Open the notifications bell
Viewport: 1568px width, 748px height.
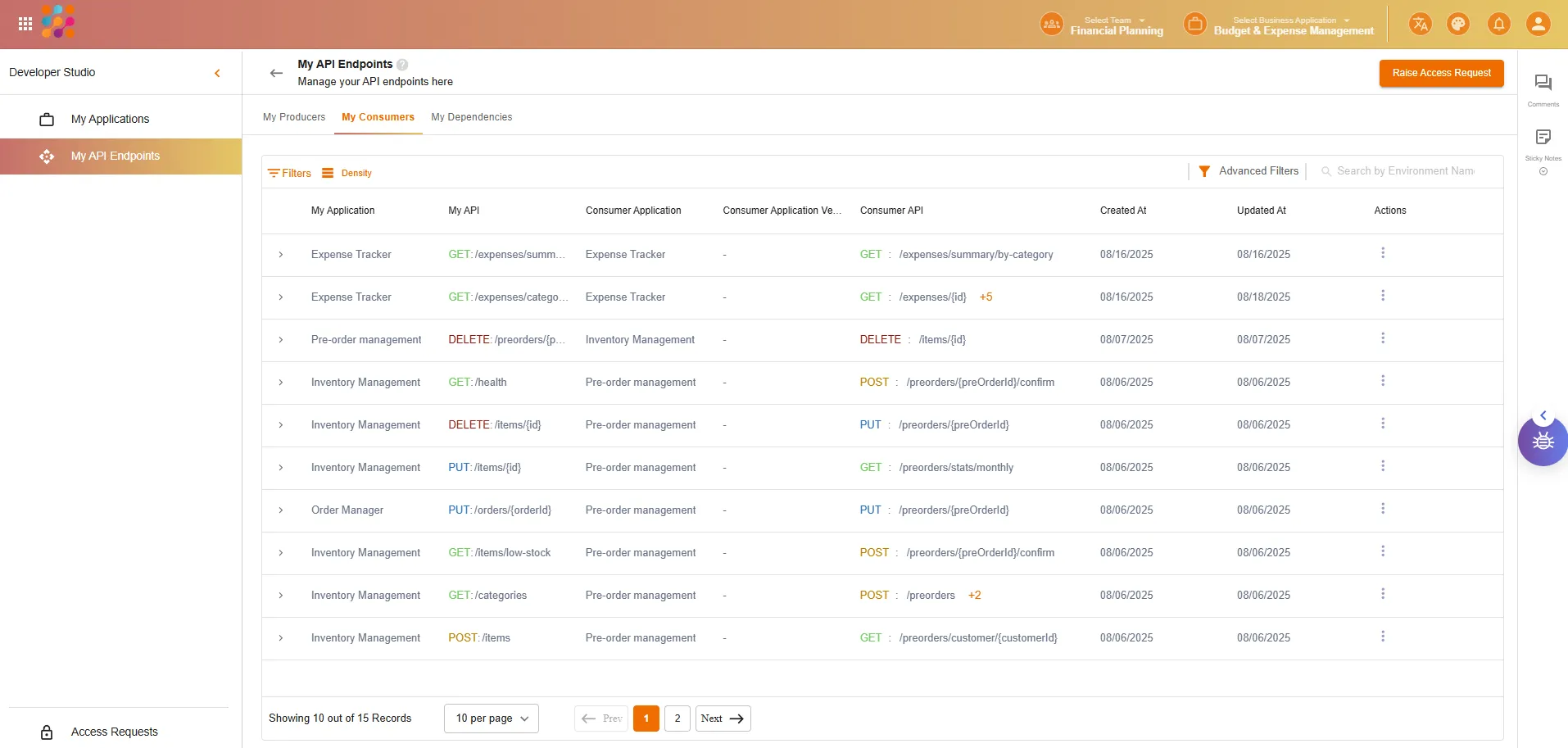(x=1498, y=24)
